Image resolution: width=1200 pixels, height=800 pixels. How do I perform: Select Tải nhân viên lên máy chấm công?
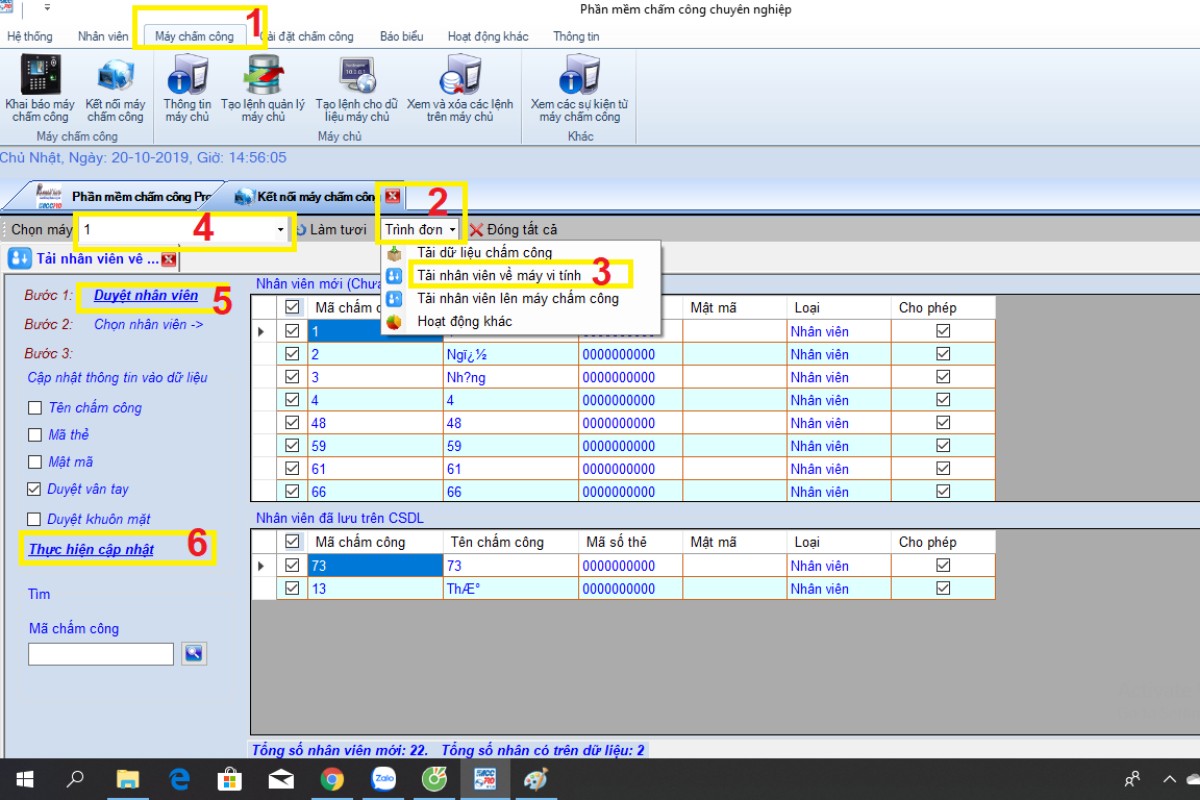point(518,298)
